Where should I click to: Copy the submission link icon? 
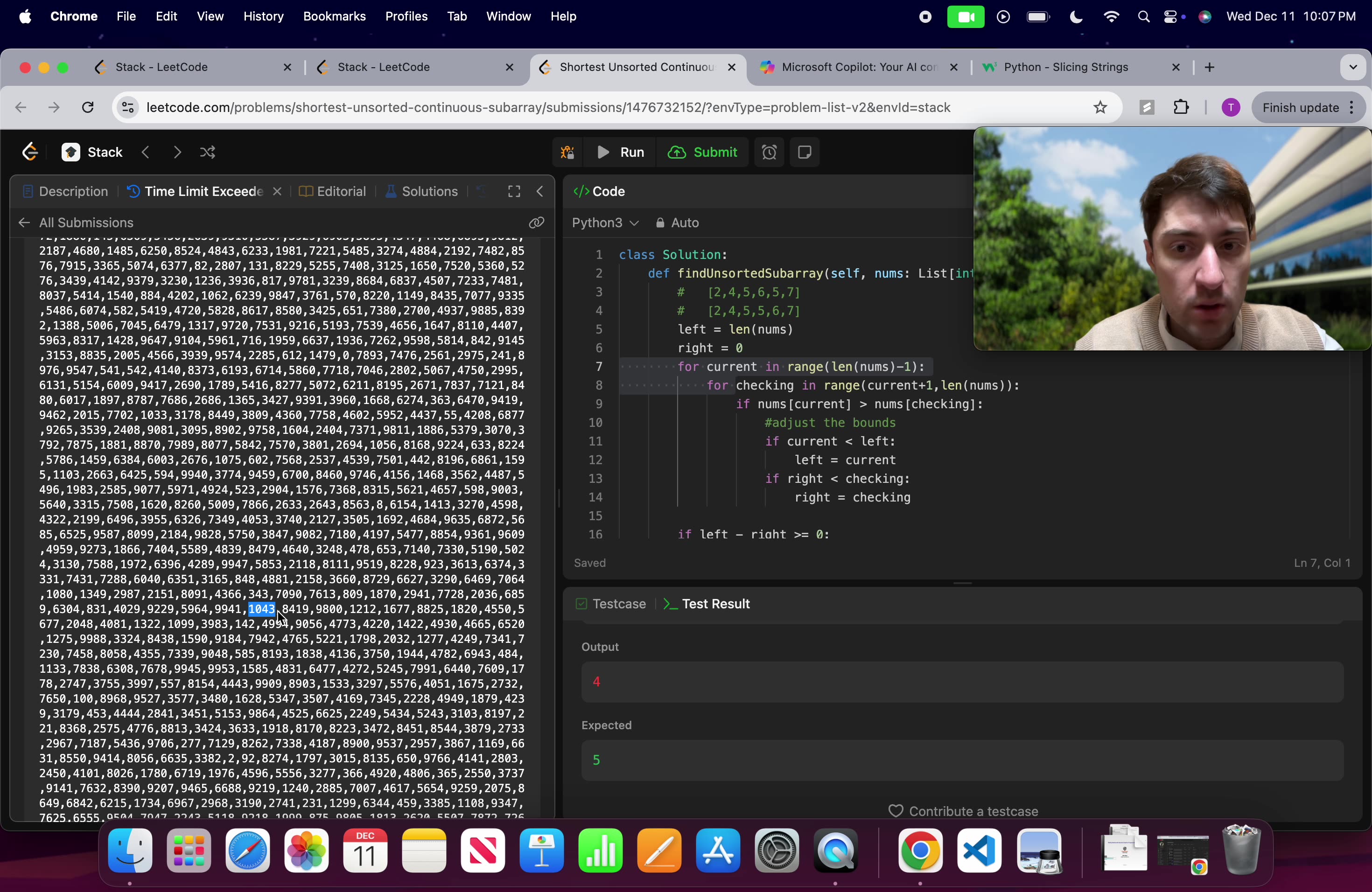(x=536, y=223)
